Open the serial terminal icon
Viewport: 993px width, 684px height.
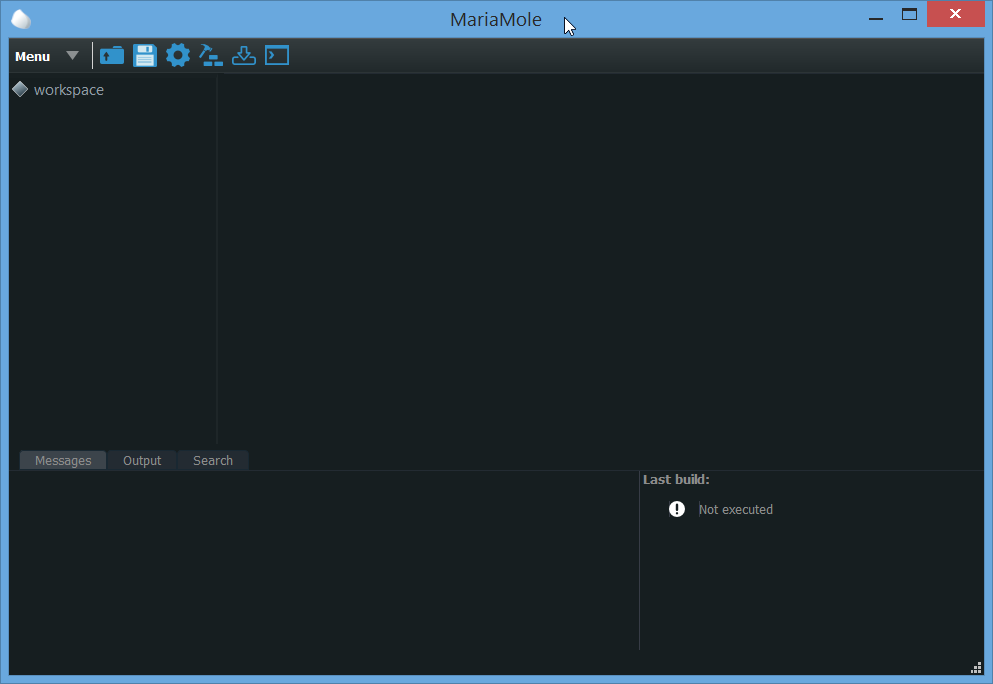click(277, 56)
